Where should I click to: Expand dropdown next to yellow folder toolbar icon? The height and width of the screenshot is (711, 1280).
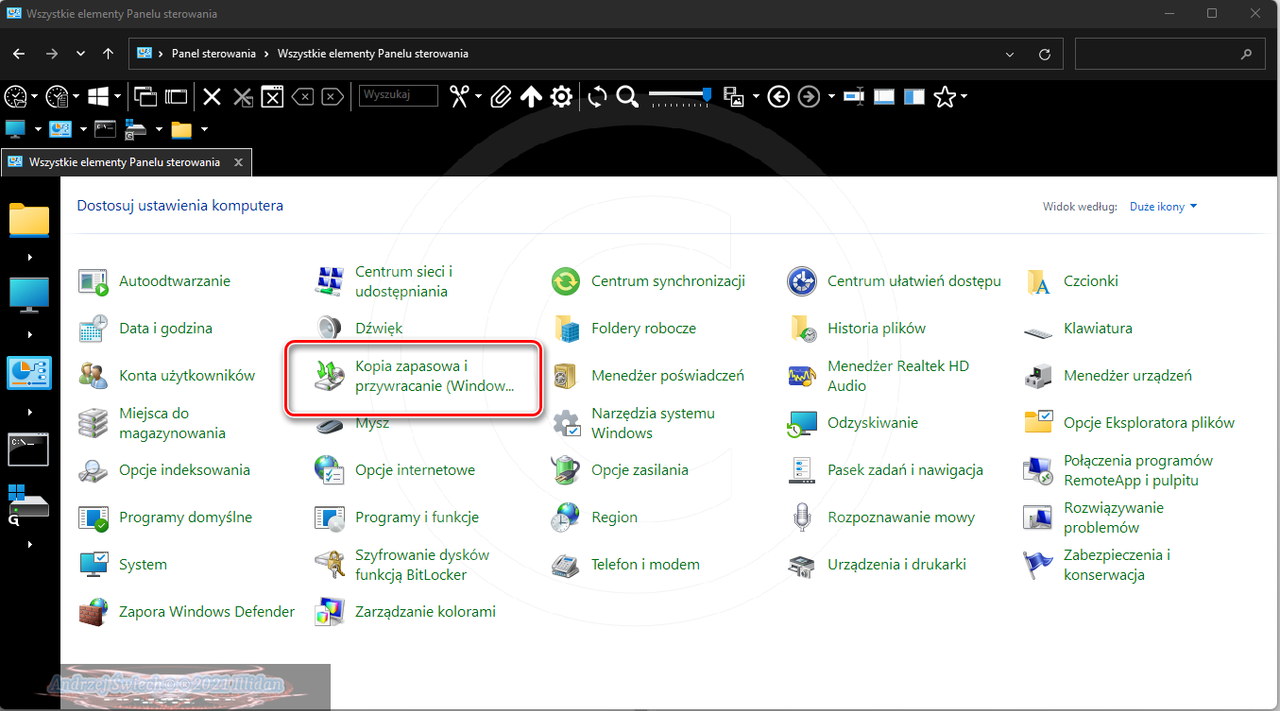204,129
